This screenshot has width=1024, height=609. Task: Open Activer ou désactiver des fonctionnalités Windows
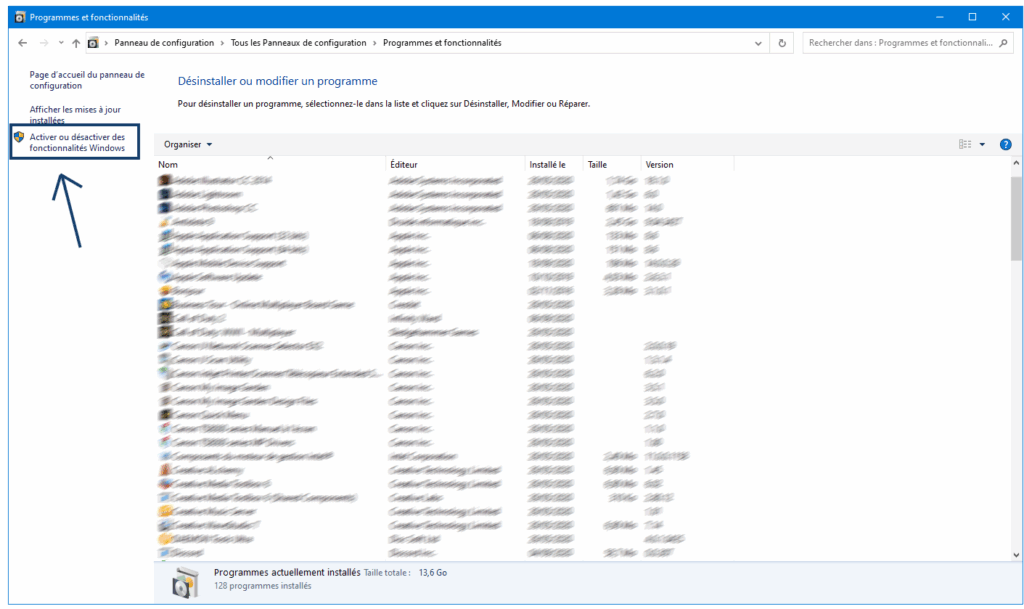(78, 142)
